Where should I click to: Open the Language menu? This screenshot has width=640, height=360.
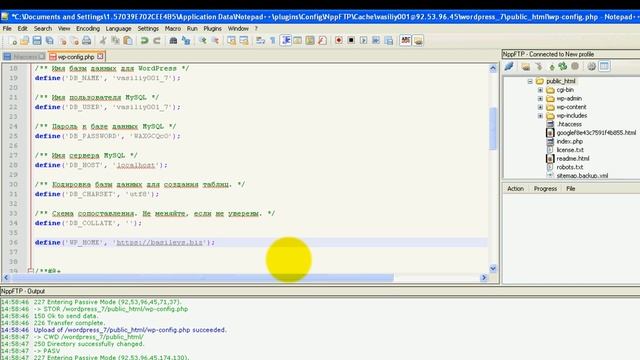[118, 29]
